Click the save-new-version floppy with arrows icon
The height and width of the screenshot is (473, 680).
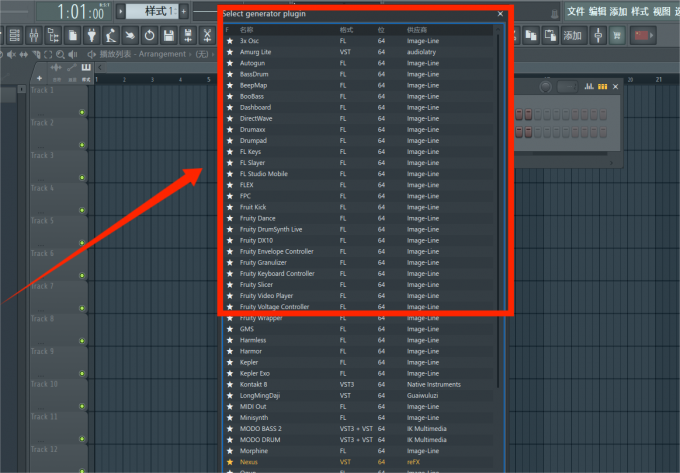(188, 36)
